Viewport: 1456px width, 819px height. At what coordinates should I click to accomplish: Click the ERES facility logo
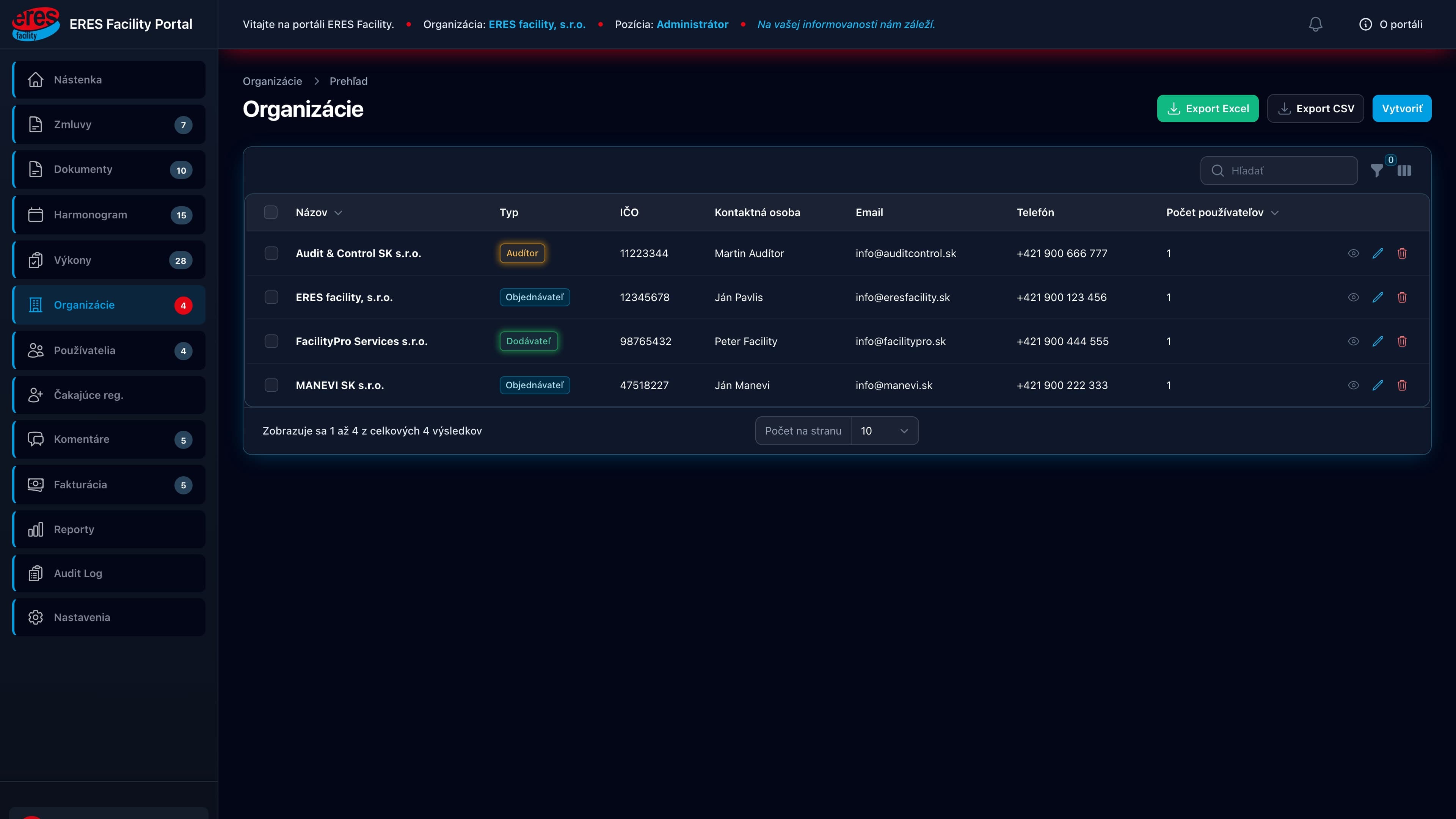tap(36, 24)
